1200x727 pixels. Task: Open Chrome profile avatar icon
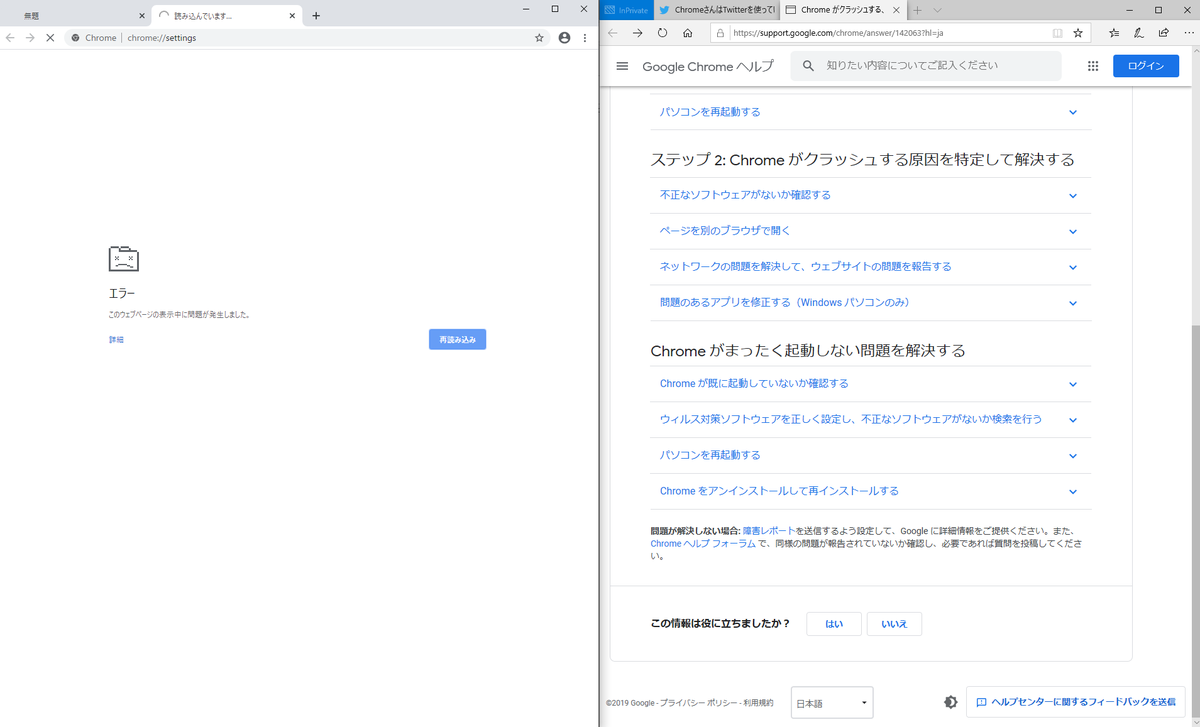564,38
